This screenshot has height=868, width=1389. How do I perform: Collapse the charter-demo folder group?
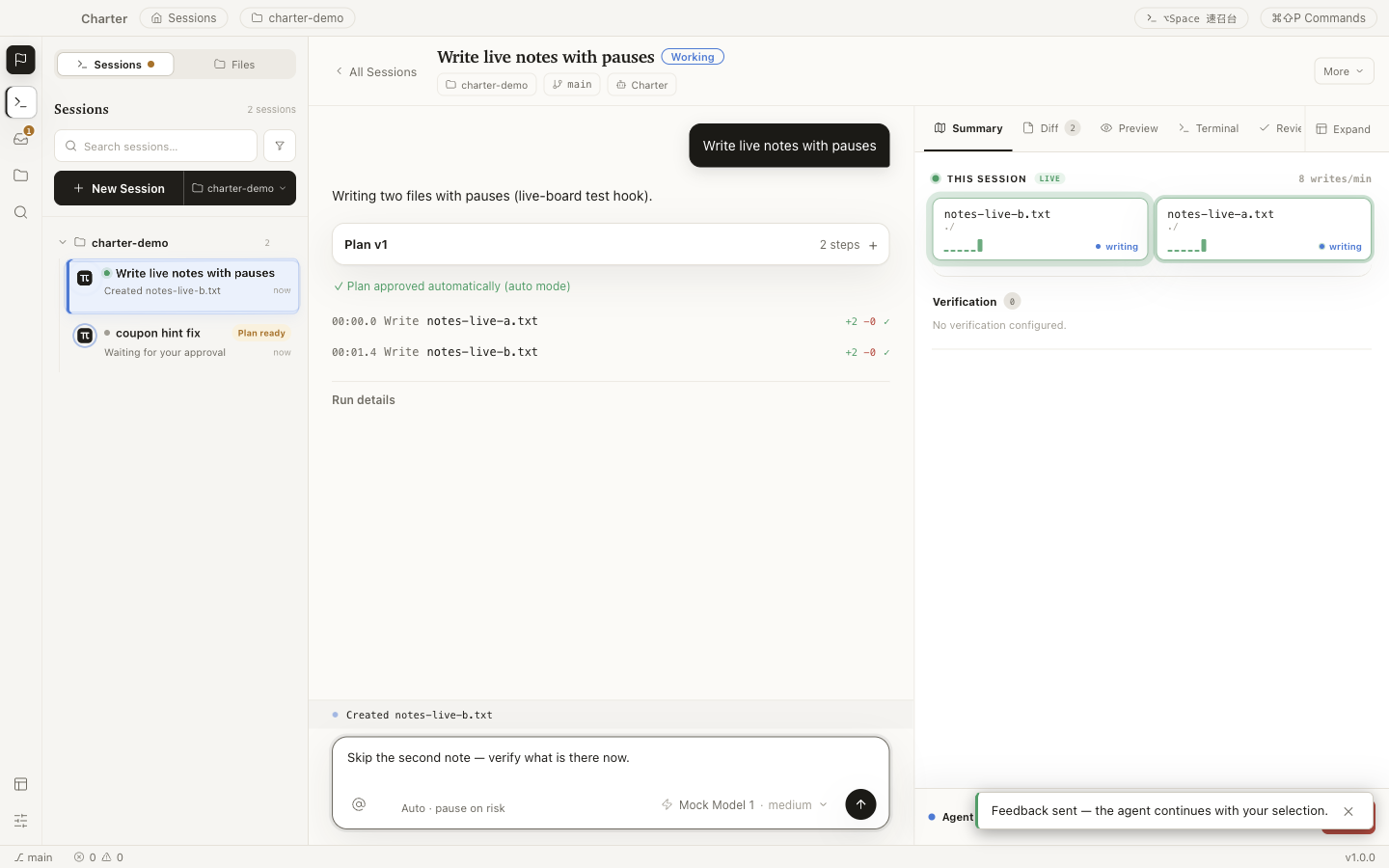tap(63, 243)
